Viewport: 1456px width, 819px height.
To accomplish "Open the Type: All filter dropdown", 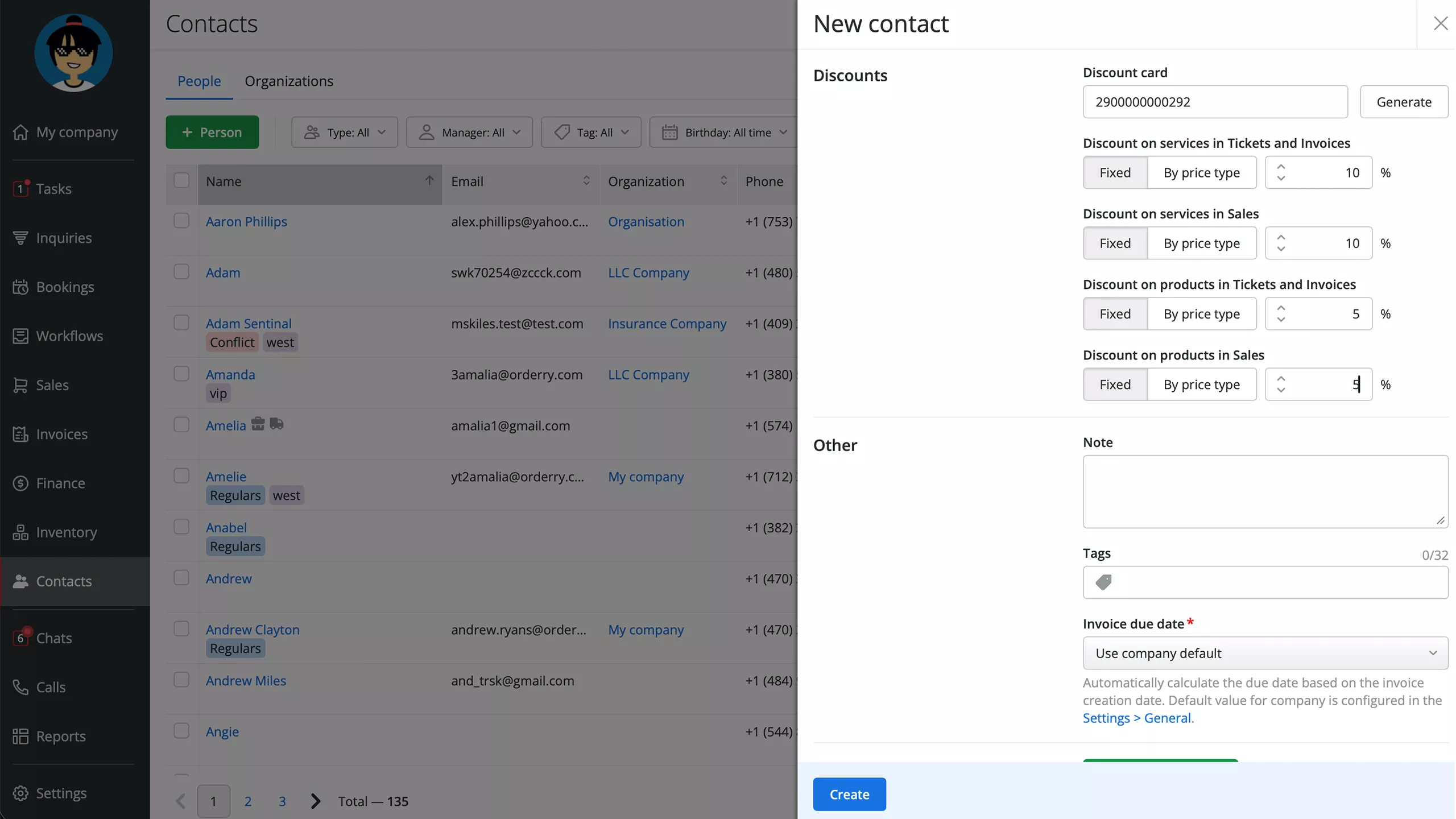I will (344, 132).
